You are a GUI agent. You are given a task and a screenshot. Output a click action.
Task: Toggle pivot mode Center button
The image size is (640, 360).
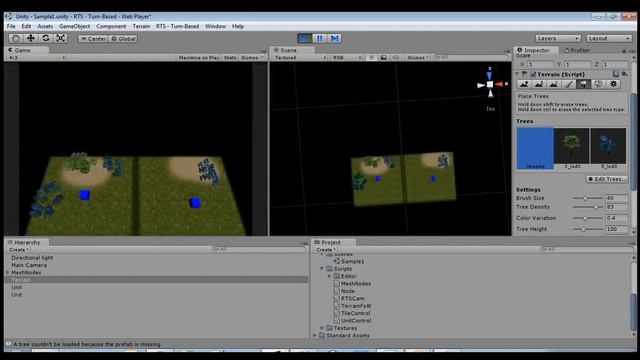93,39
